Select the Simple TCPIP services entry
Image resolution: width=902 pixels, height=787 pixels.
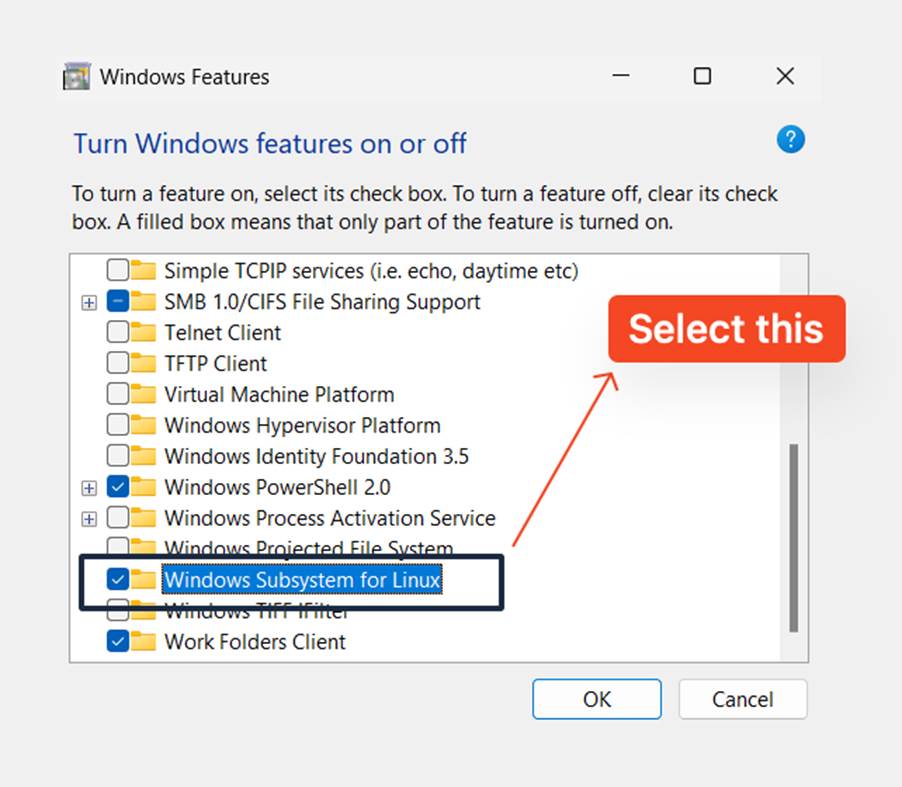pyautogui.click(x=371, y=270)
